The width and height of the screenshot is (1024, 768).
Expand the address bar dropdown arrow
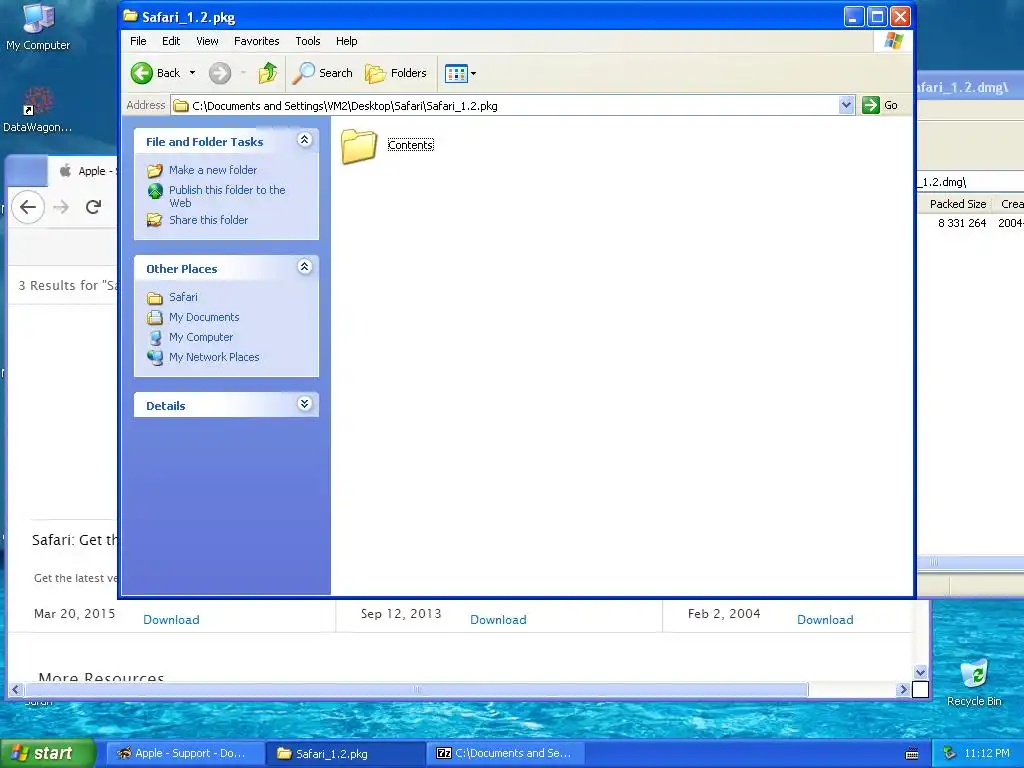click(846, 105)
